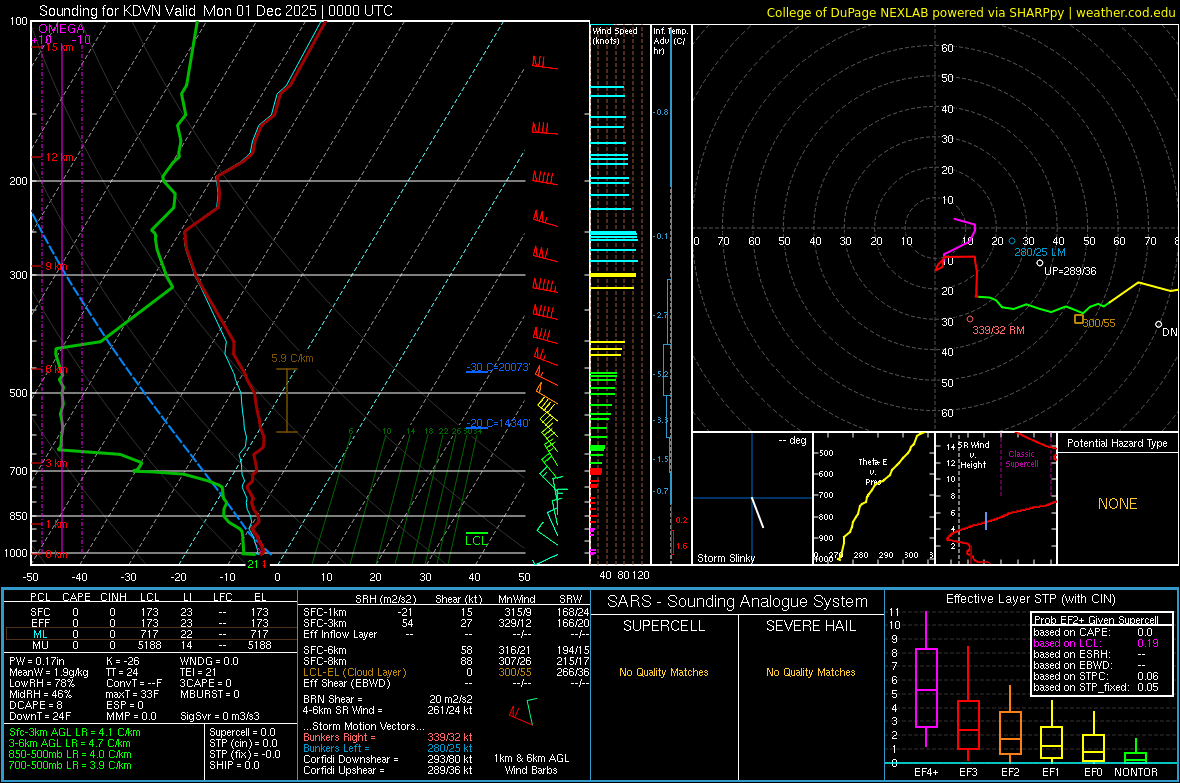The width and height of the screenshot is (1180, 783).
Task: Click the based on STPC probability row
Action: click(1095, 677)
